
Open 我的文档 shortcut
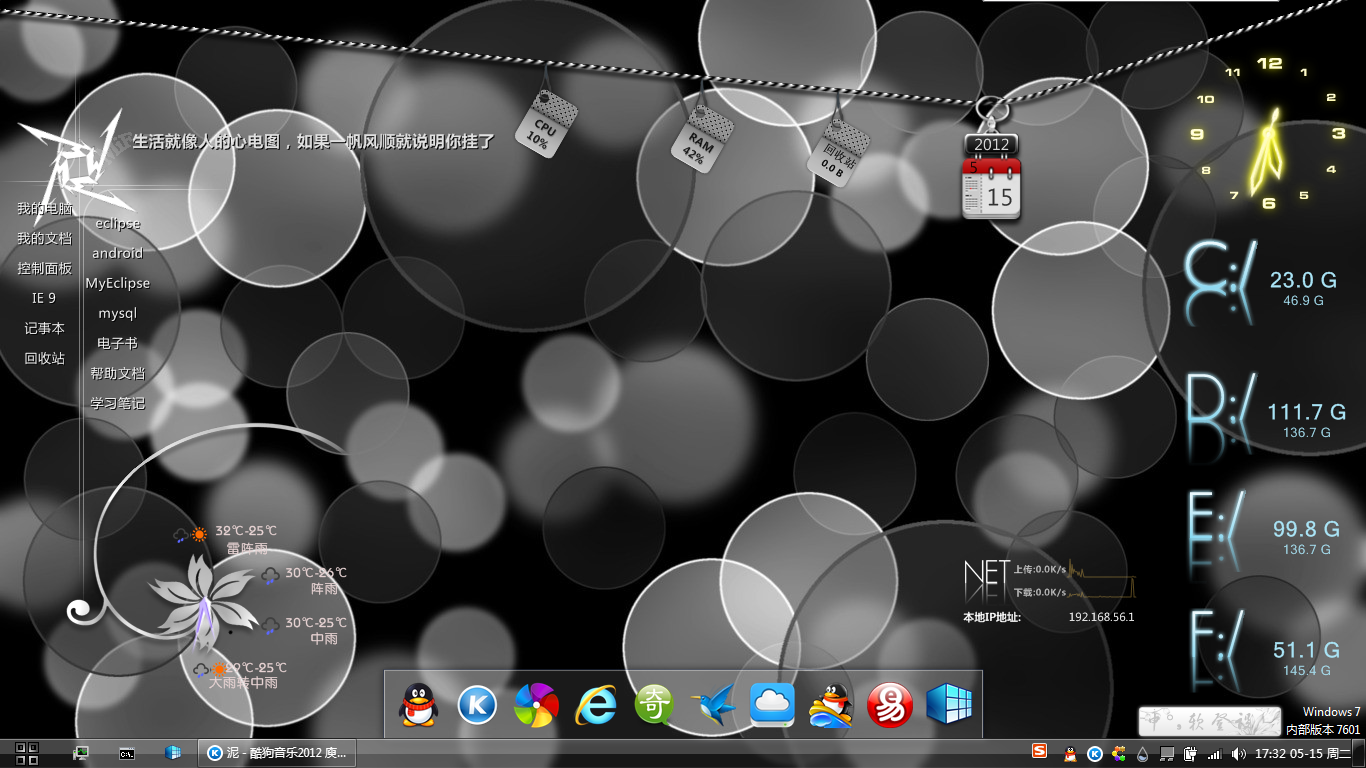click(44, 239)
